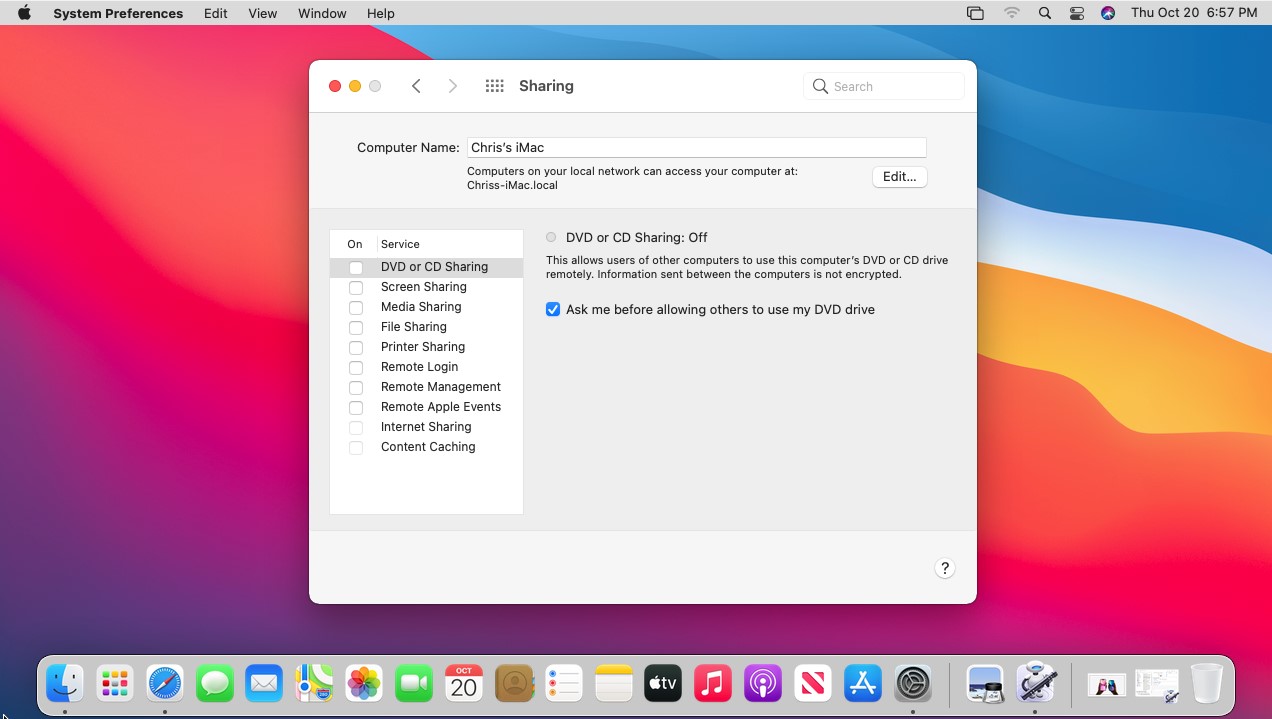Open the Window menu

(322, 13)
